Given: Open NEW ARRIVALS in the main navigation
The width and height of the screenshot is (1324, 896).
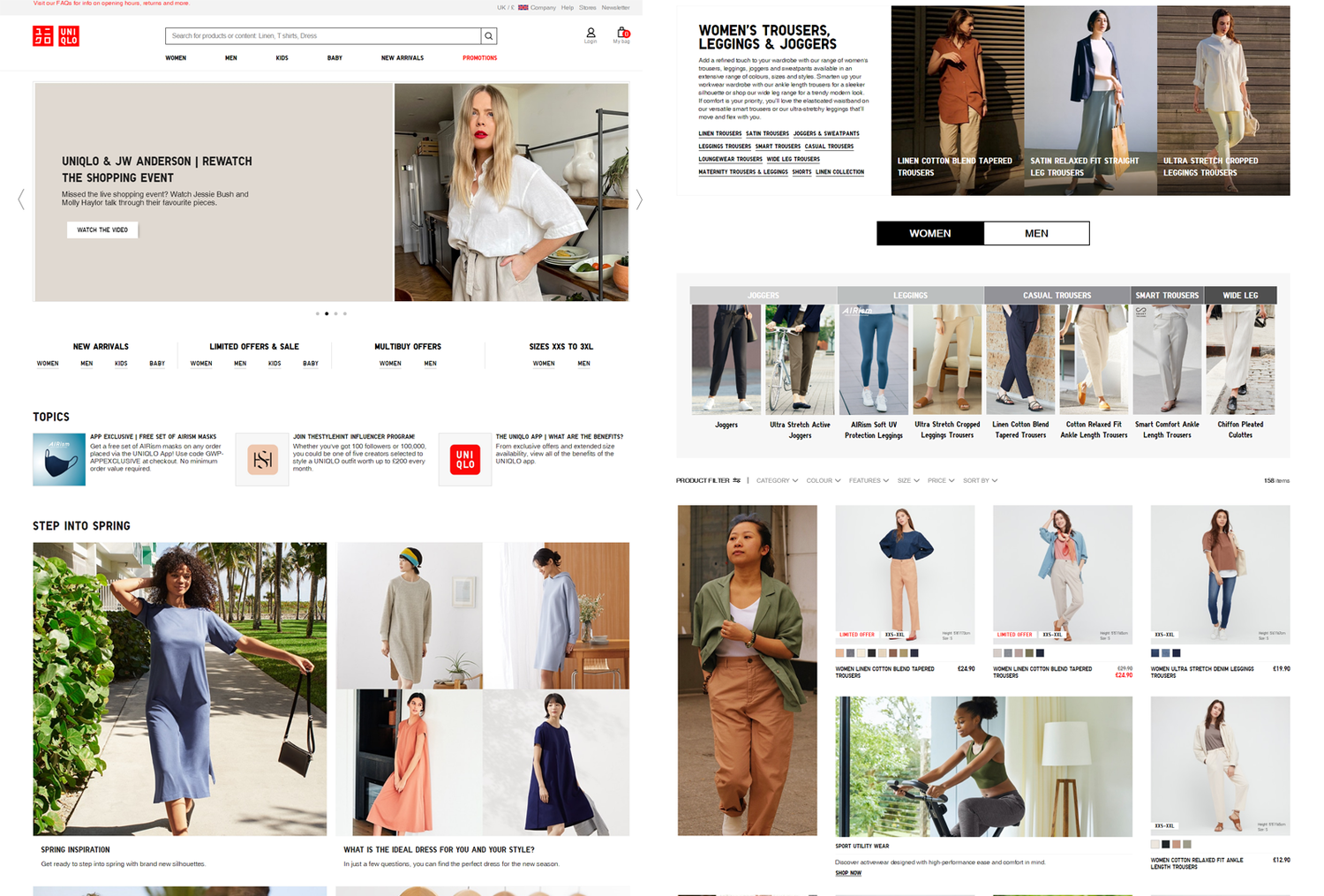Looking at the screenshot, I should 402,58.
